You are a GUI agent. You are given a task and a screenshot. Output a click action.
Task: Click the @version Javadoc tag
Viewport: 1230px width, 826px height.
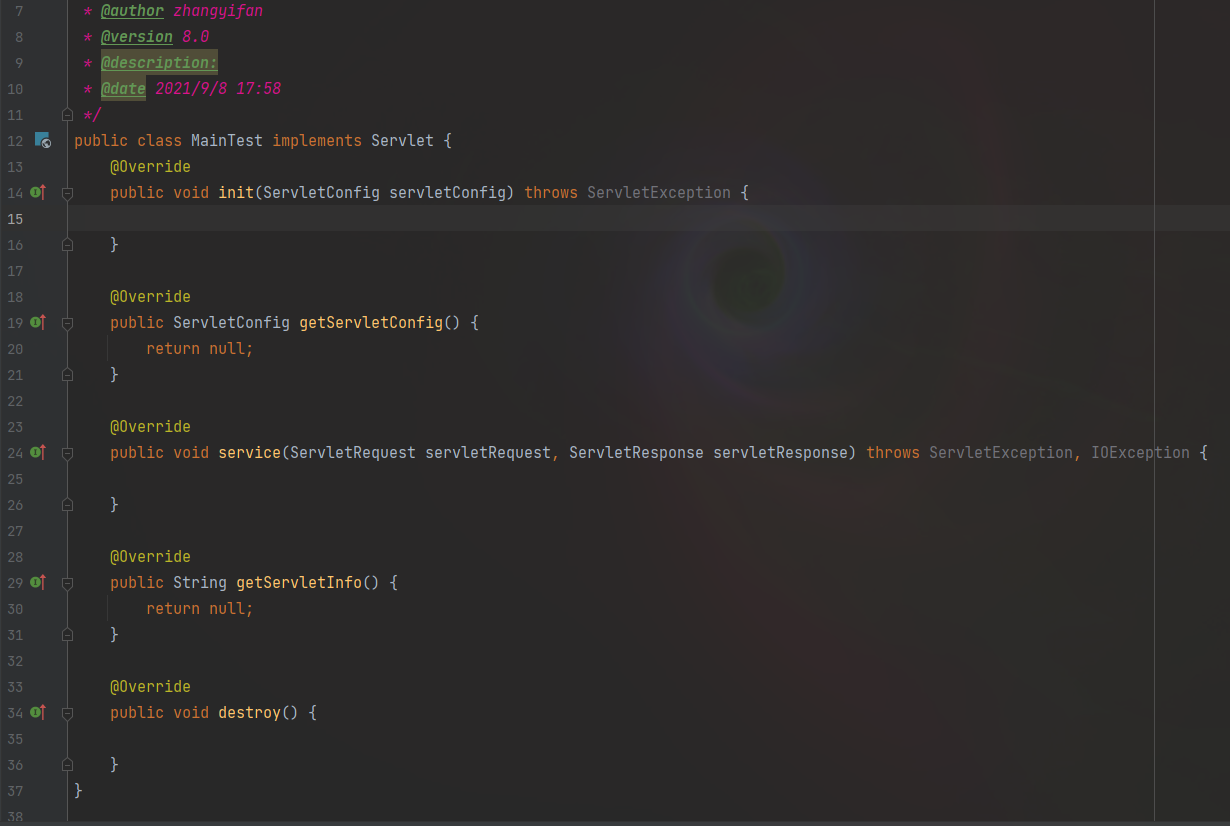click(x=137, y=36)
